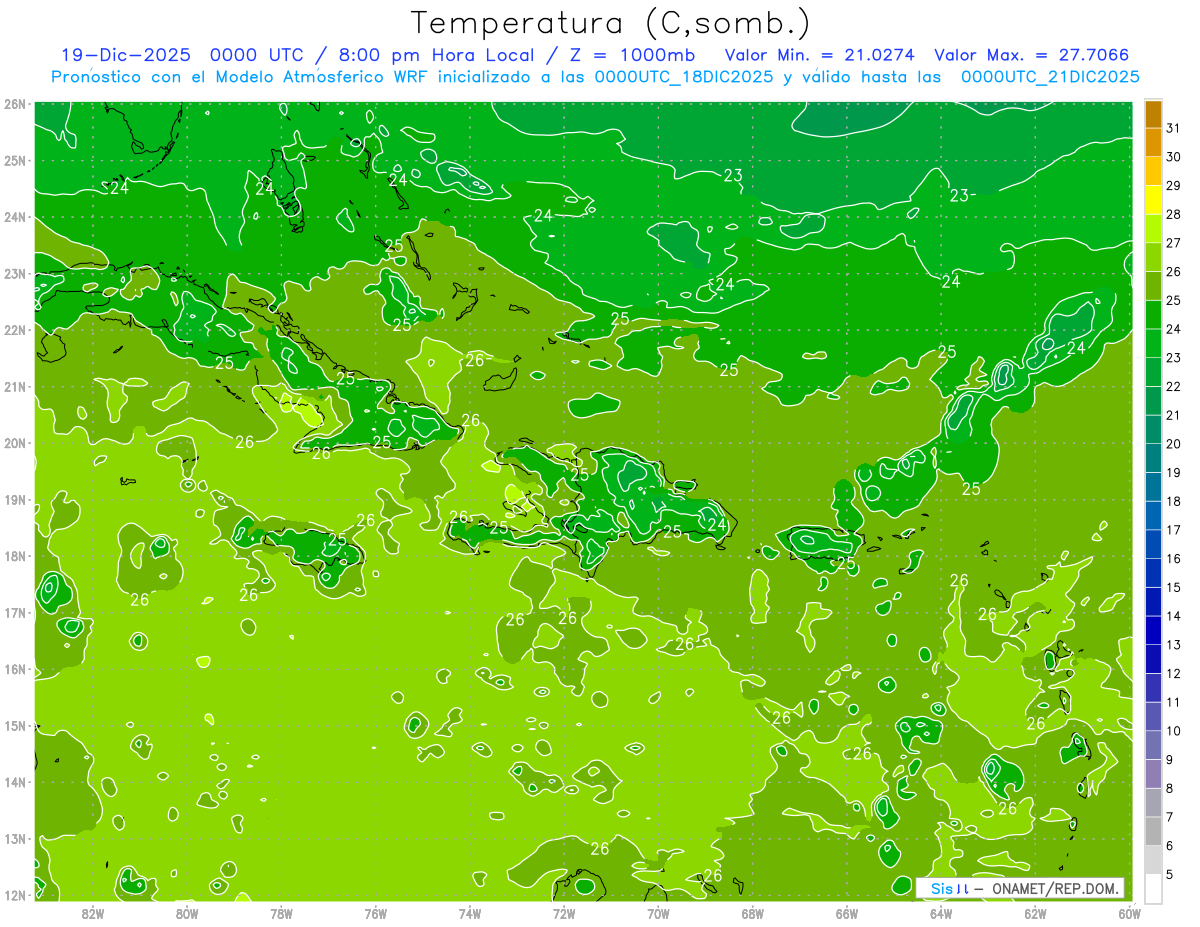Click colorbar tick label 29
Viewport: 1200px width, 927px height.
coord(1174,186)
